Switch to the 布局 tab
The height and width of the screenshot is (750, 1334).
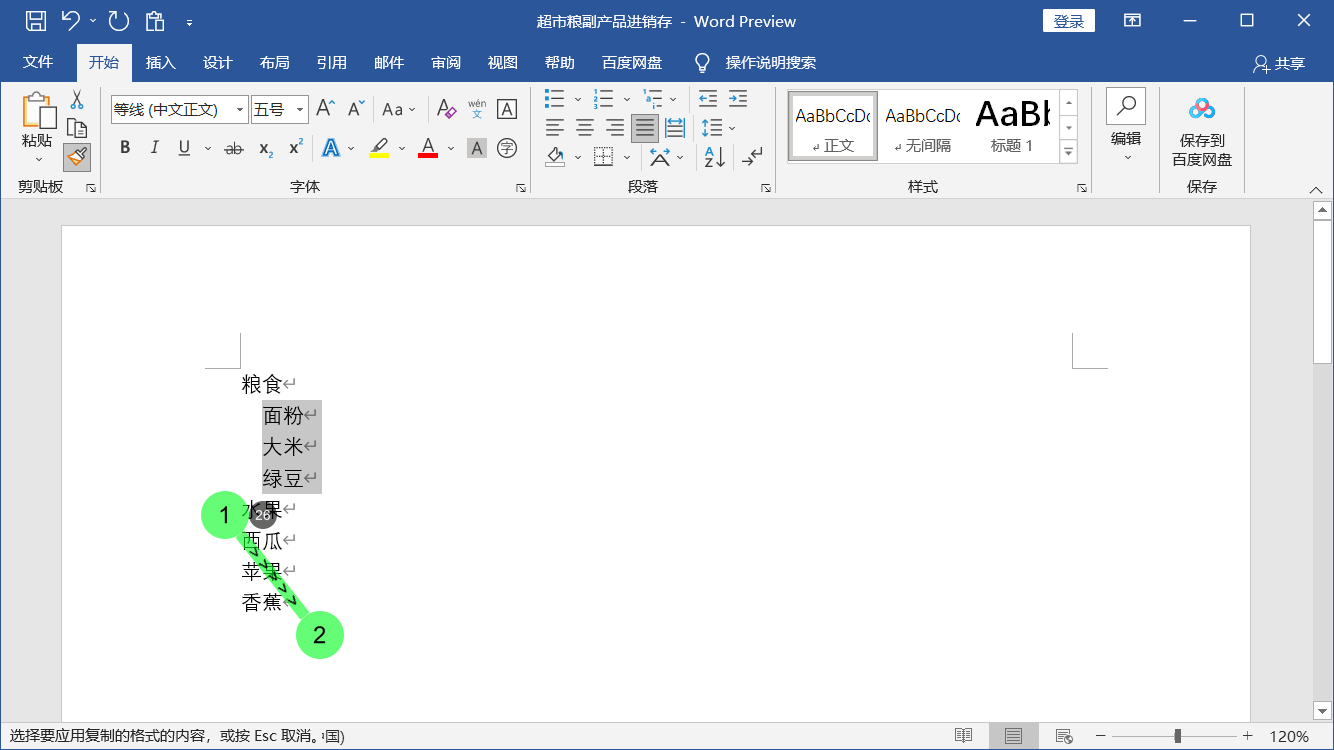click(x=274, y=62)
